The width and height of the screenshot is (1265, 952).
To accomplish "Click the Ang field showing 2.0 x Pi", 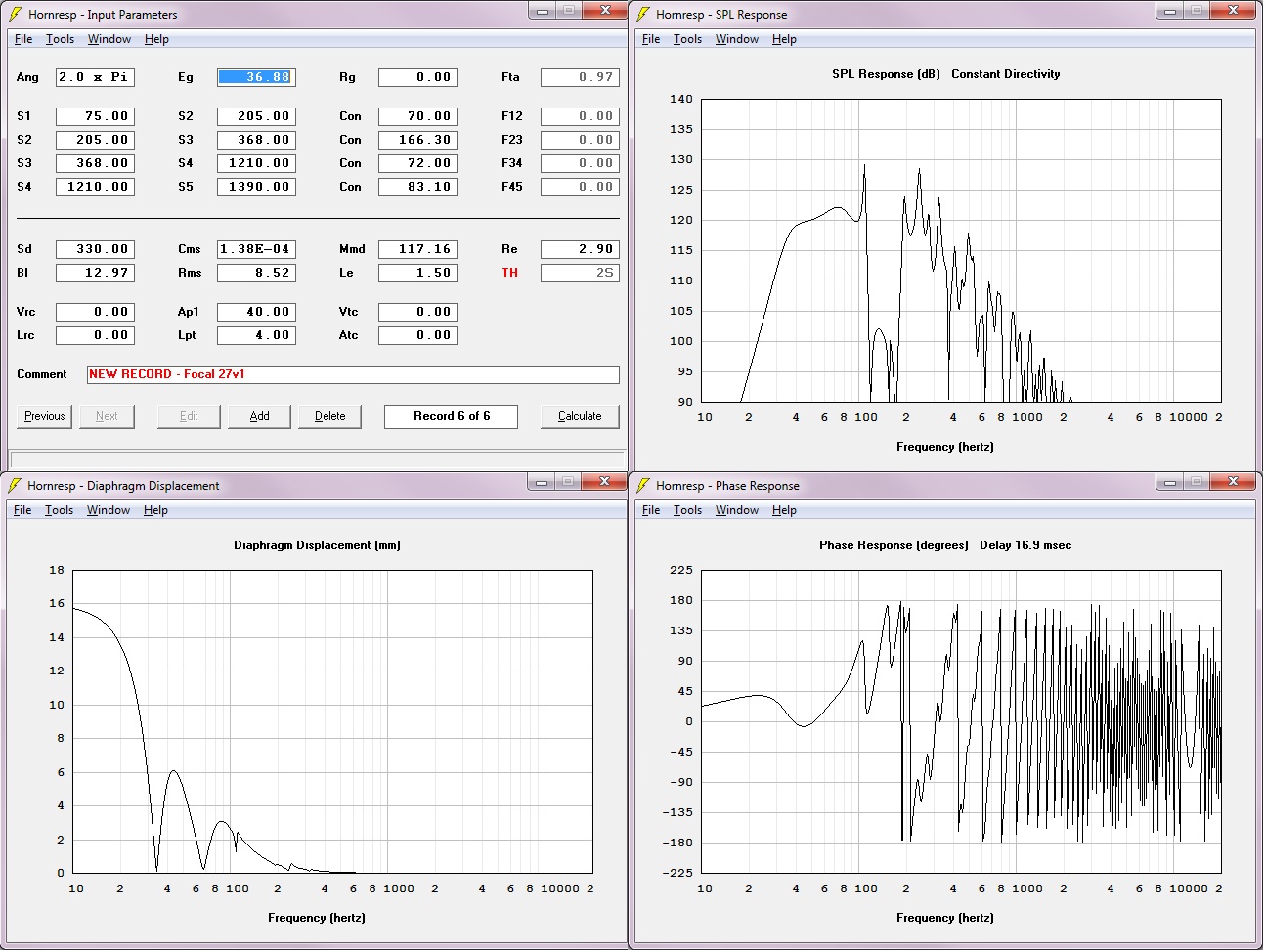I will coord(95,77).
